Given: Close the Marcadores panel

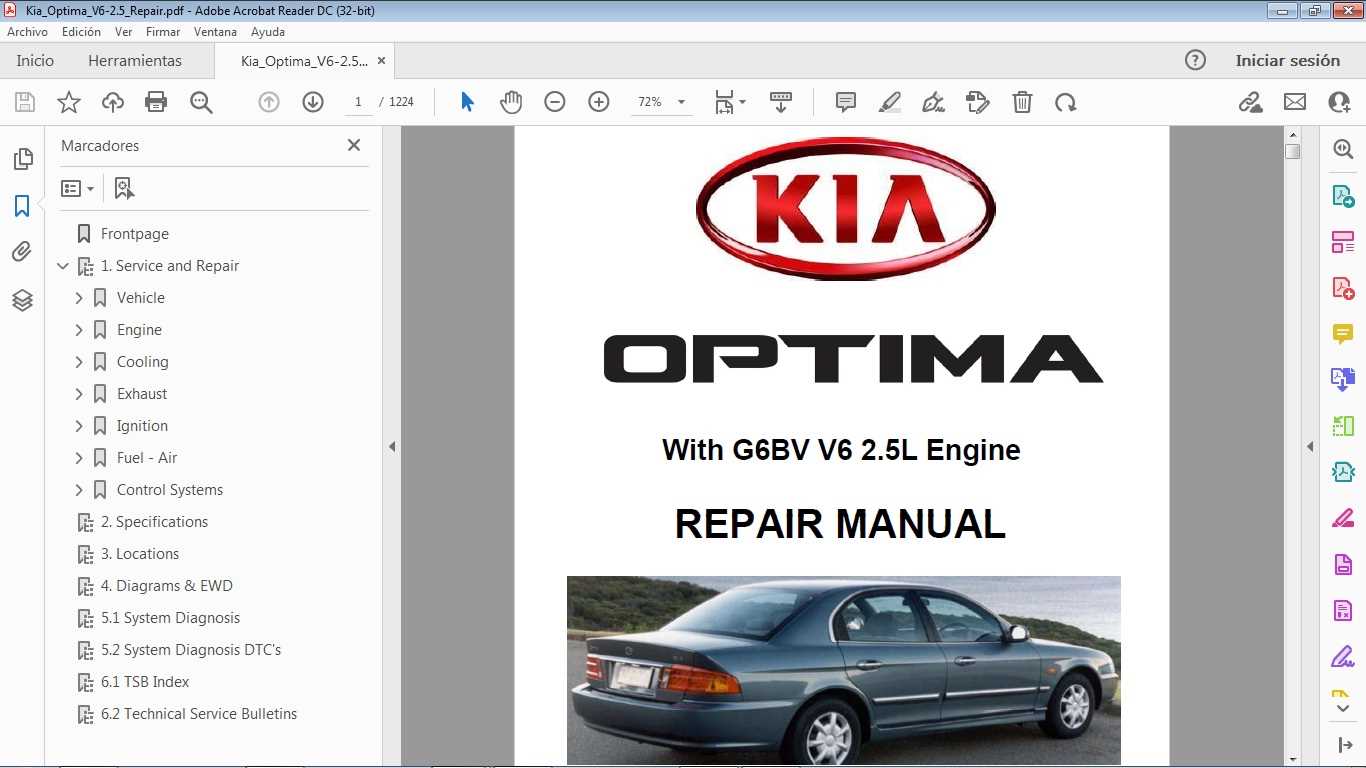Looking at the screenshot, I should [354, 145].
